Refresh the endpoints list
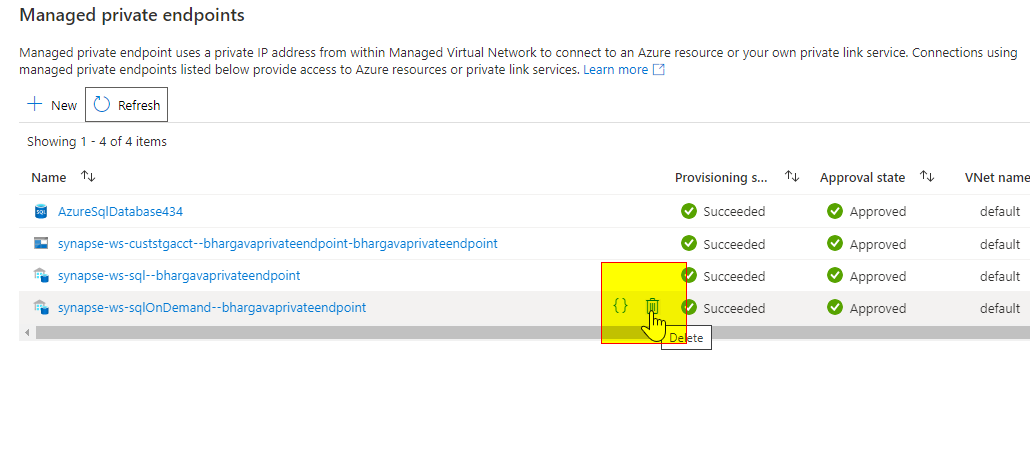Screen dimensions: 1030x456 126,104
